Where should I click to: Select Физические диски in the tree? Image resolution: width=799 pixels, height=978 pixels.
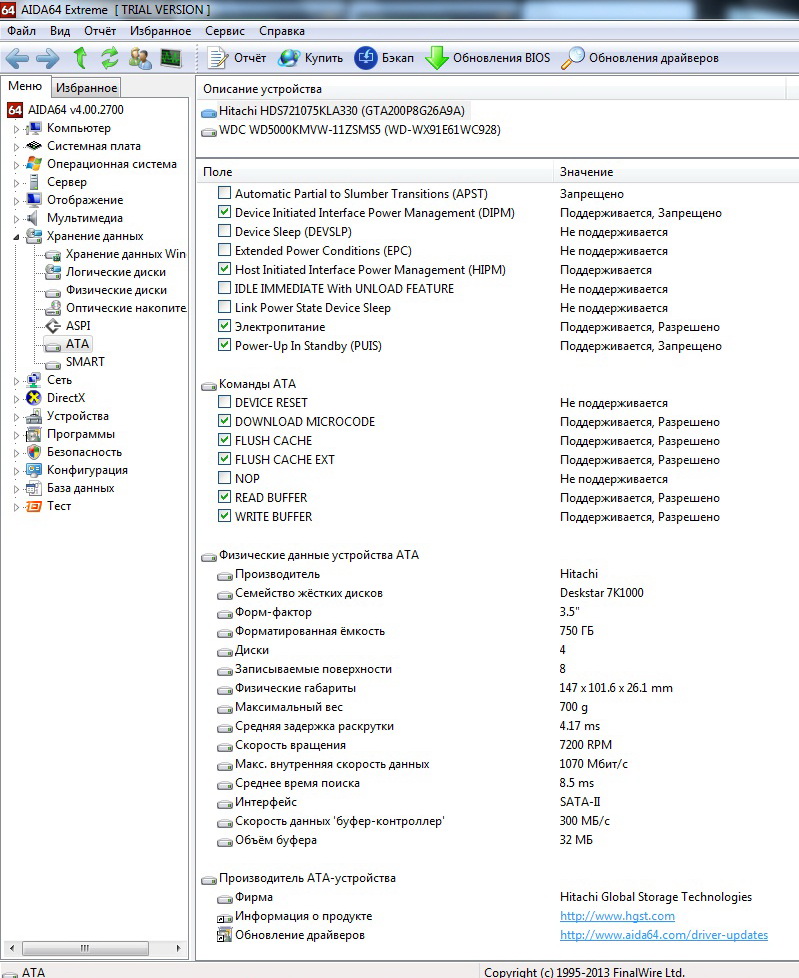[117, 290]
